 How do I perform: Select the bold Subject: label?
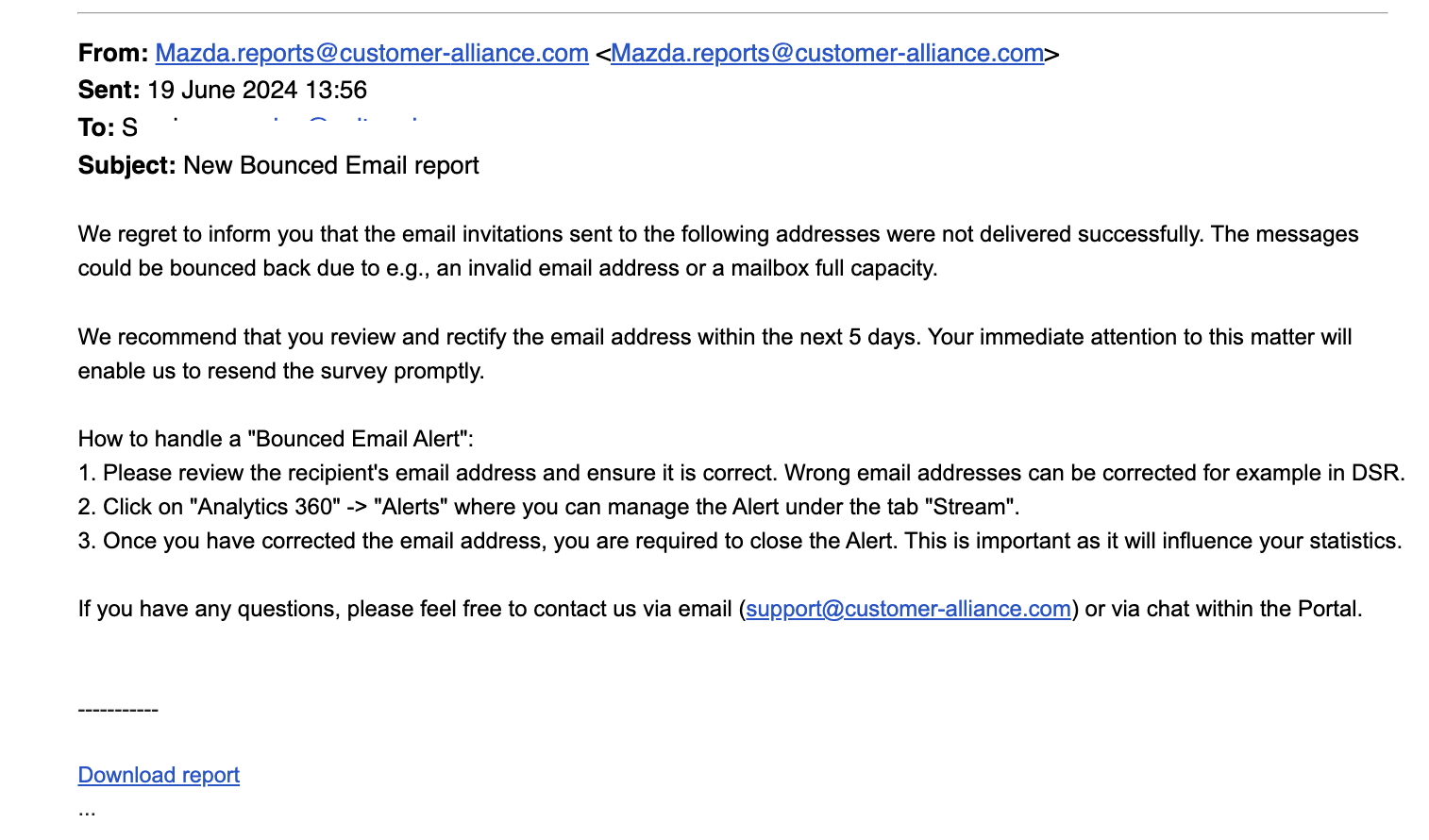click(x=127, y=165)
